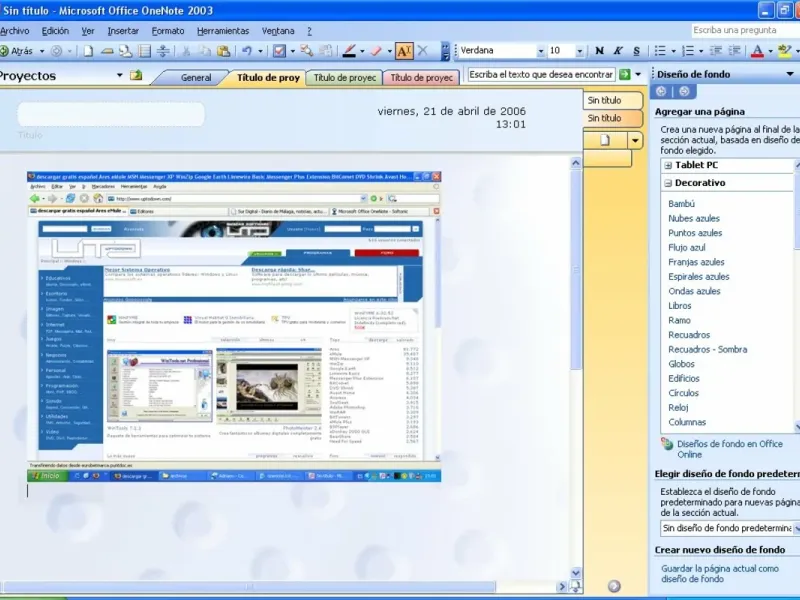Collapse the Decorativo category
This screenshot has height=600, width=800.
coord(668,183)
